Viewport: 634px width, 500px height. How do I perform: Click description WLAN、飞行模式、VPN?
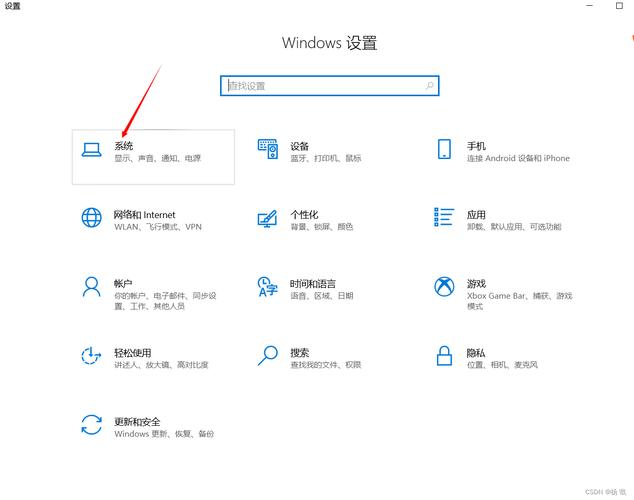(x=158, y=227)
